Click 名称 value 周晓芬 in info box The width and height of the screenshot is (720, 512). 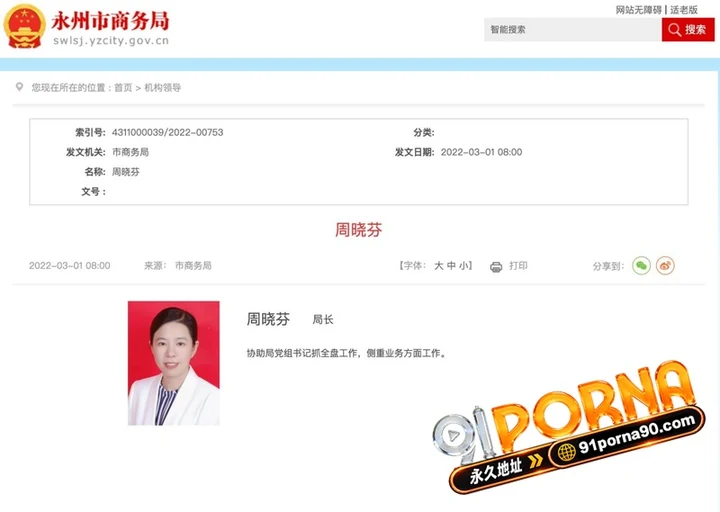[x=126, y=172]
